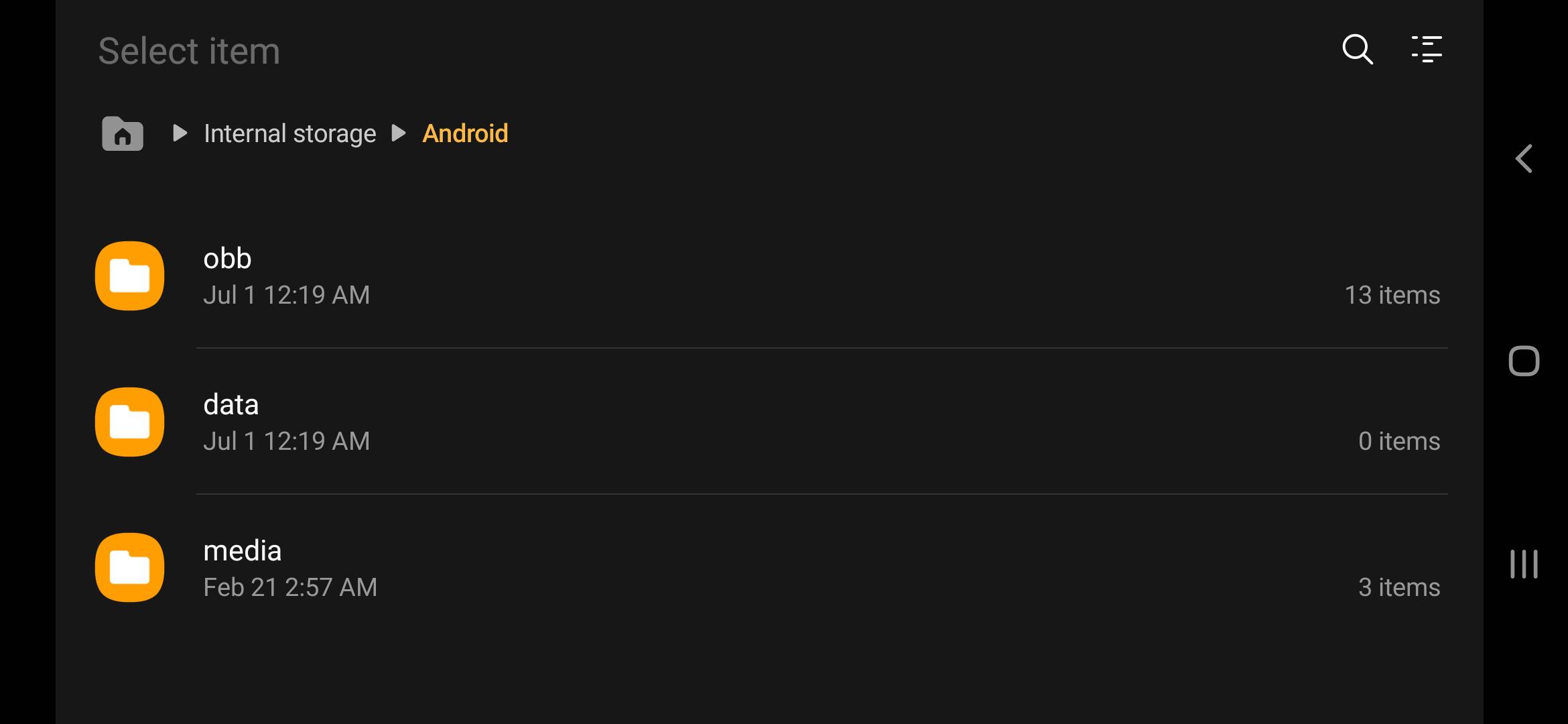Open the obb folder
The image size is (1568, 724).
coord(228,258)
